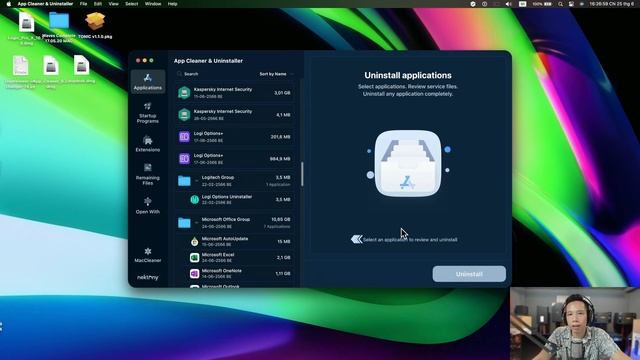Open Spotlight search in menu bar
The height and width of the screenshot is (360, 640).
(560, 4)
